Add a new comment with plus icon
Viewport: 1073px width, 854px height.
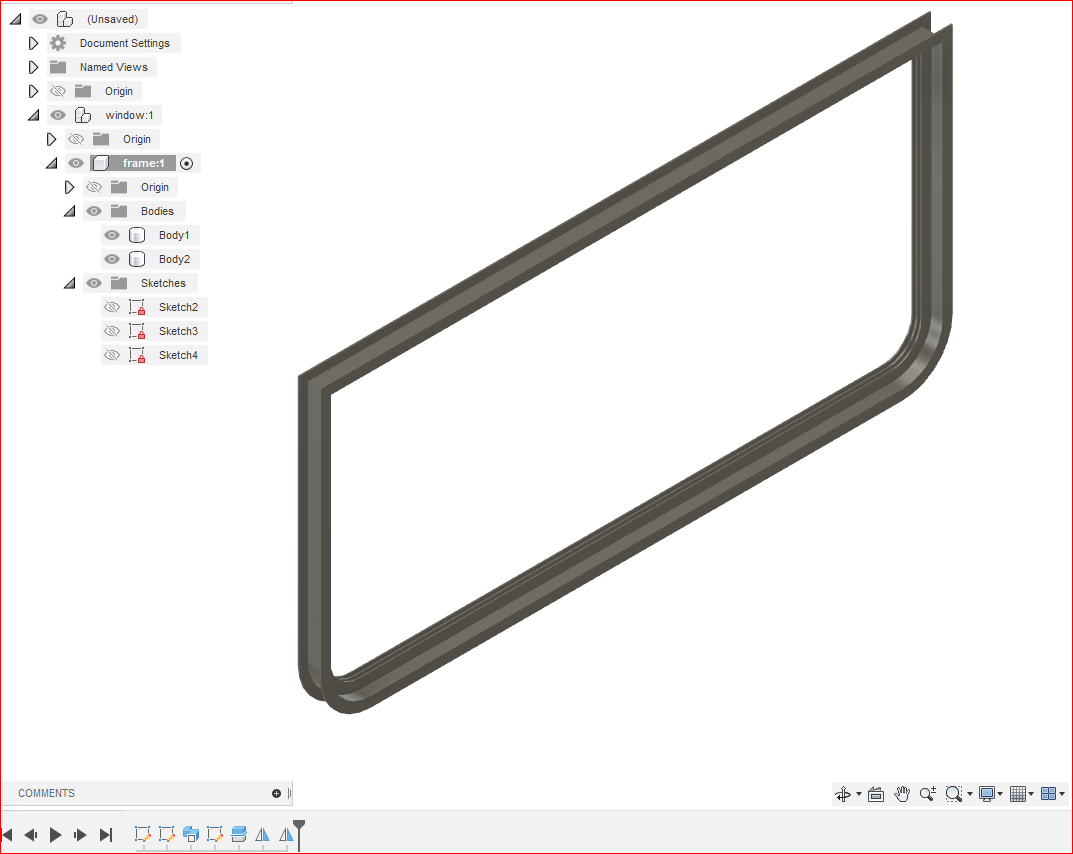(x=276, y=793)
